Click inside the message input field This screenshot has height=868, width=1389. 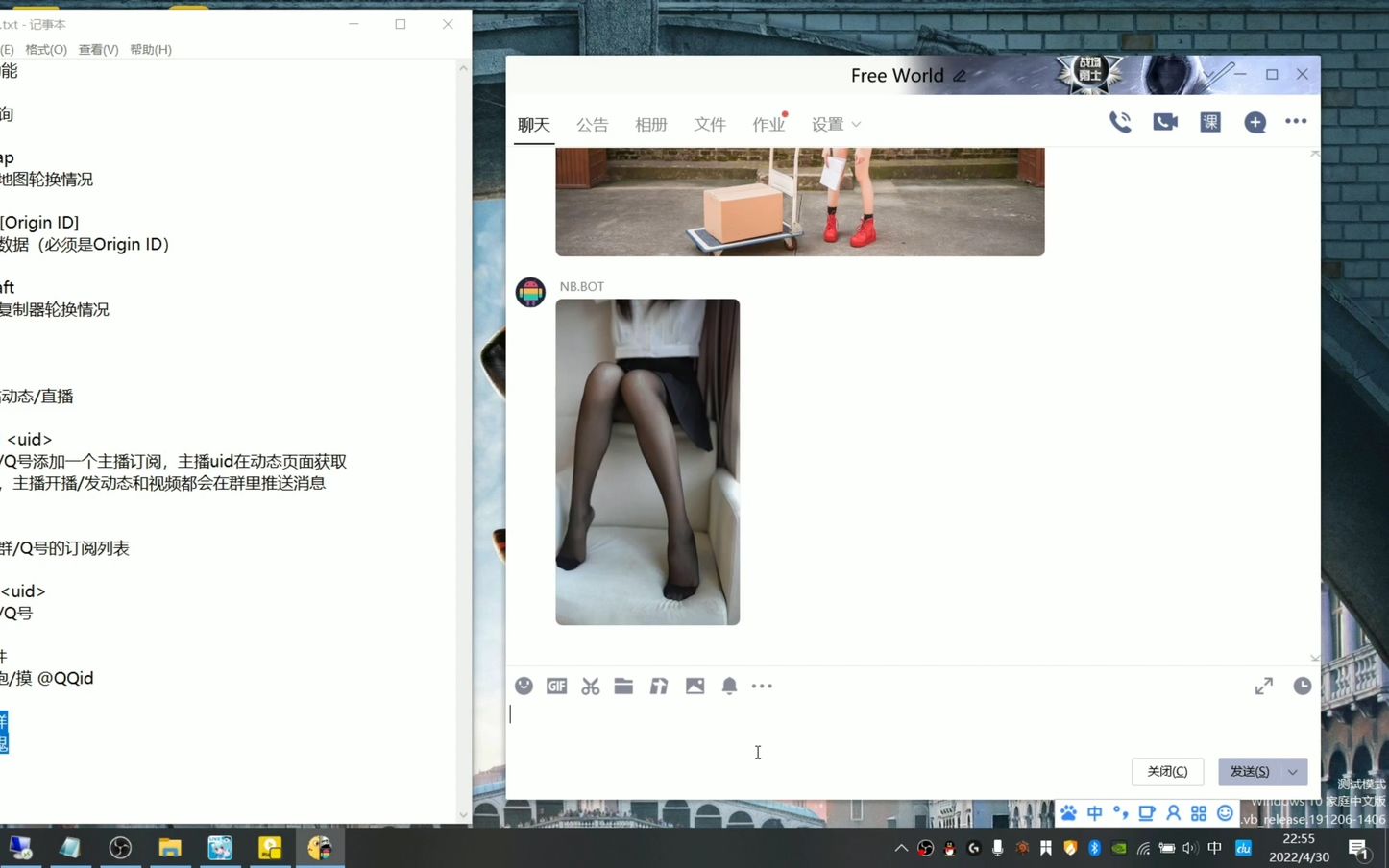point(865,730)
